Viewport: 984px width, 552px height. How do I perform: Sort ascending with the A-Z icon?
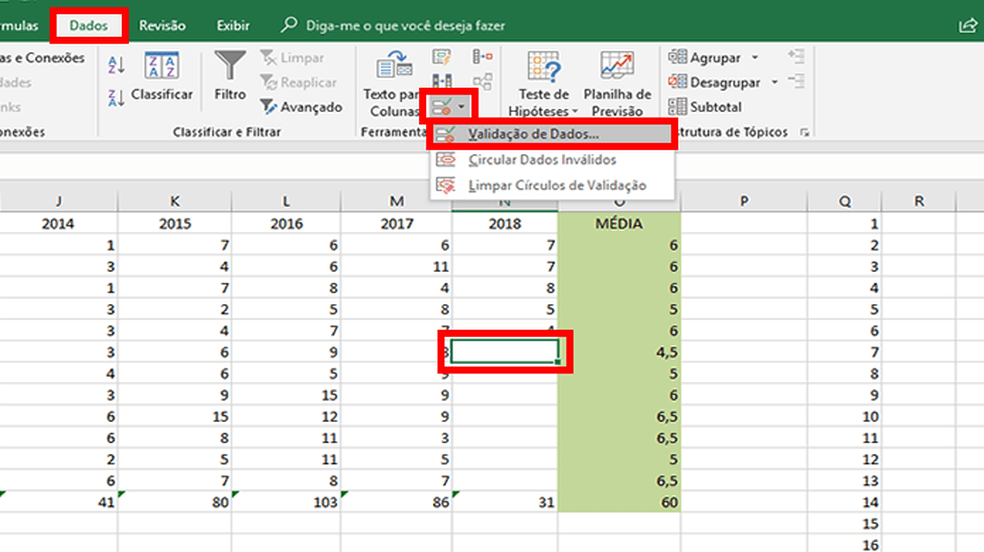pos(116,64)
